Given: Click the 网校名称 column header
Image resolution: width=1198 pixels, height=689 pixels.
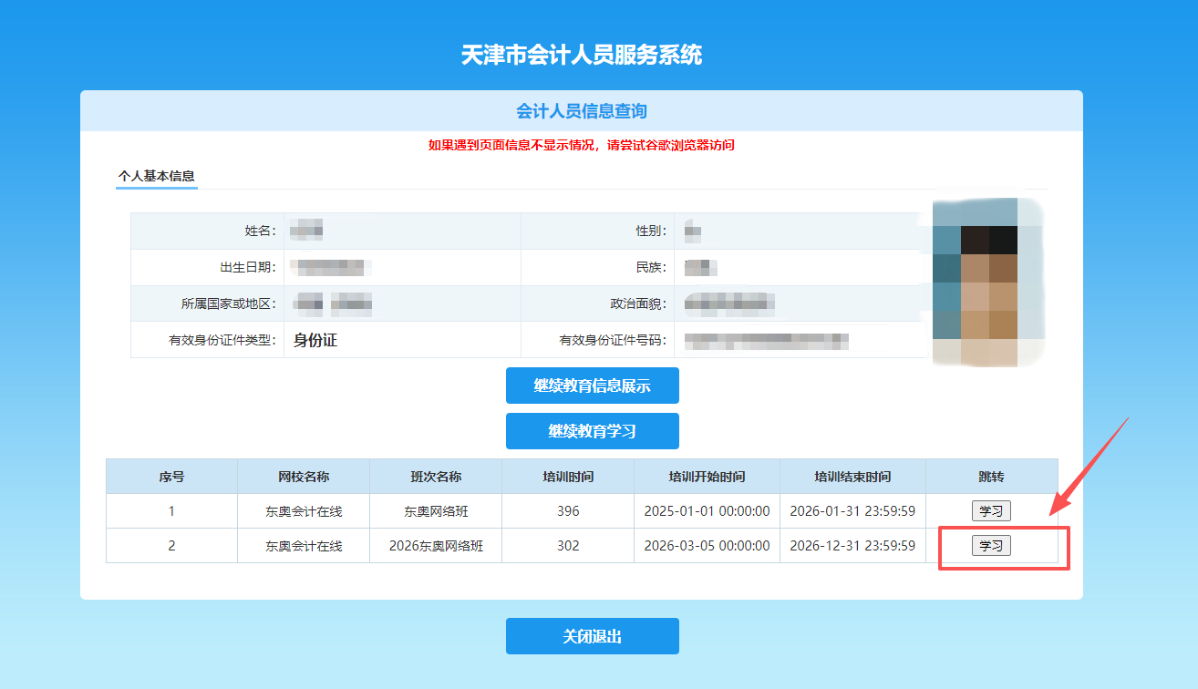Looking at the screenshot, I should pos(301,476).
